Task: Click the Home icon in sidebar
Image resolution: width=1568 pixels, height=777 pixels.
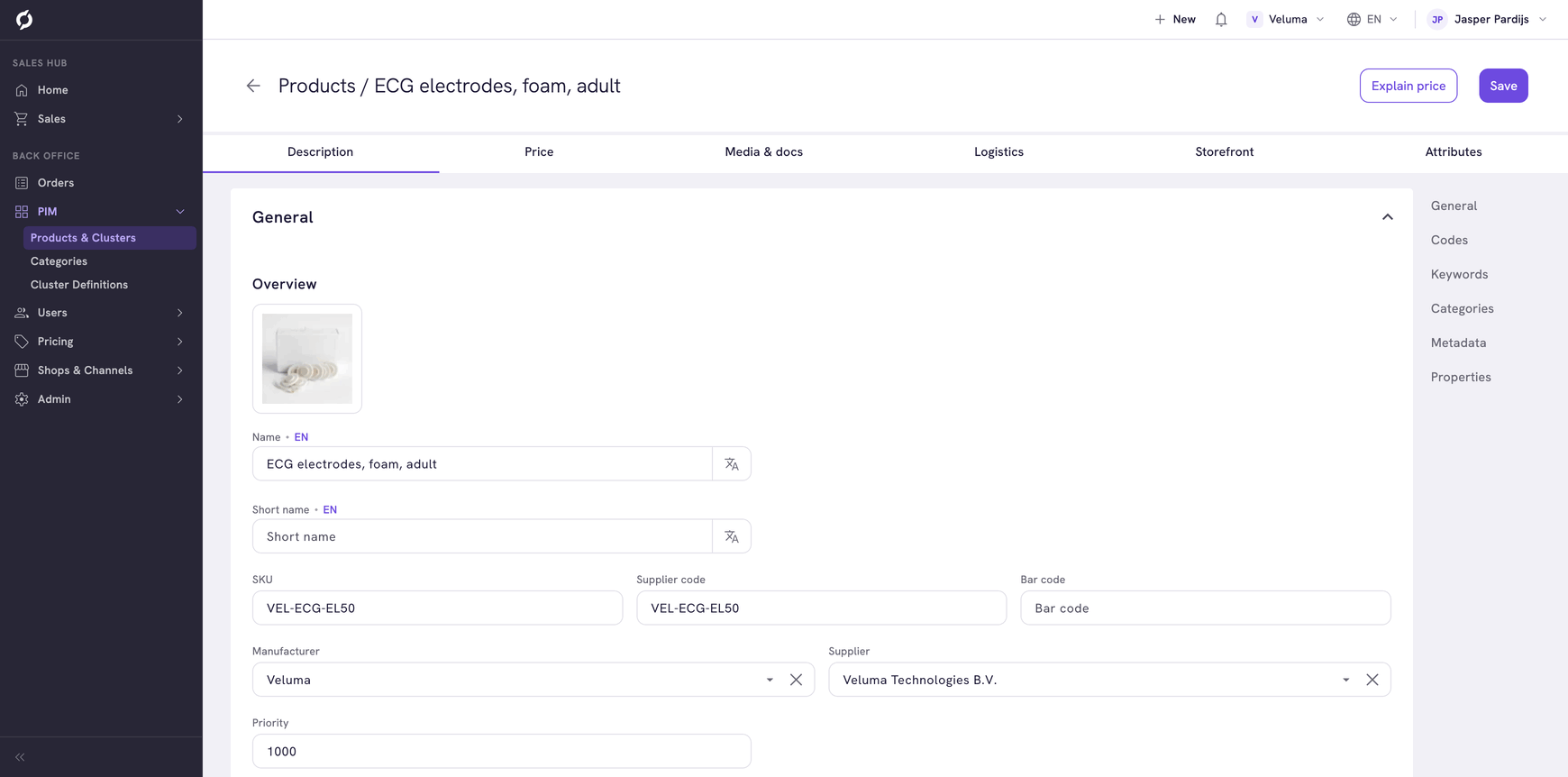Action: [22, 90]
